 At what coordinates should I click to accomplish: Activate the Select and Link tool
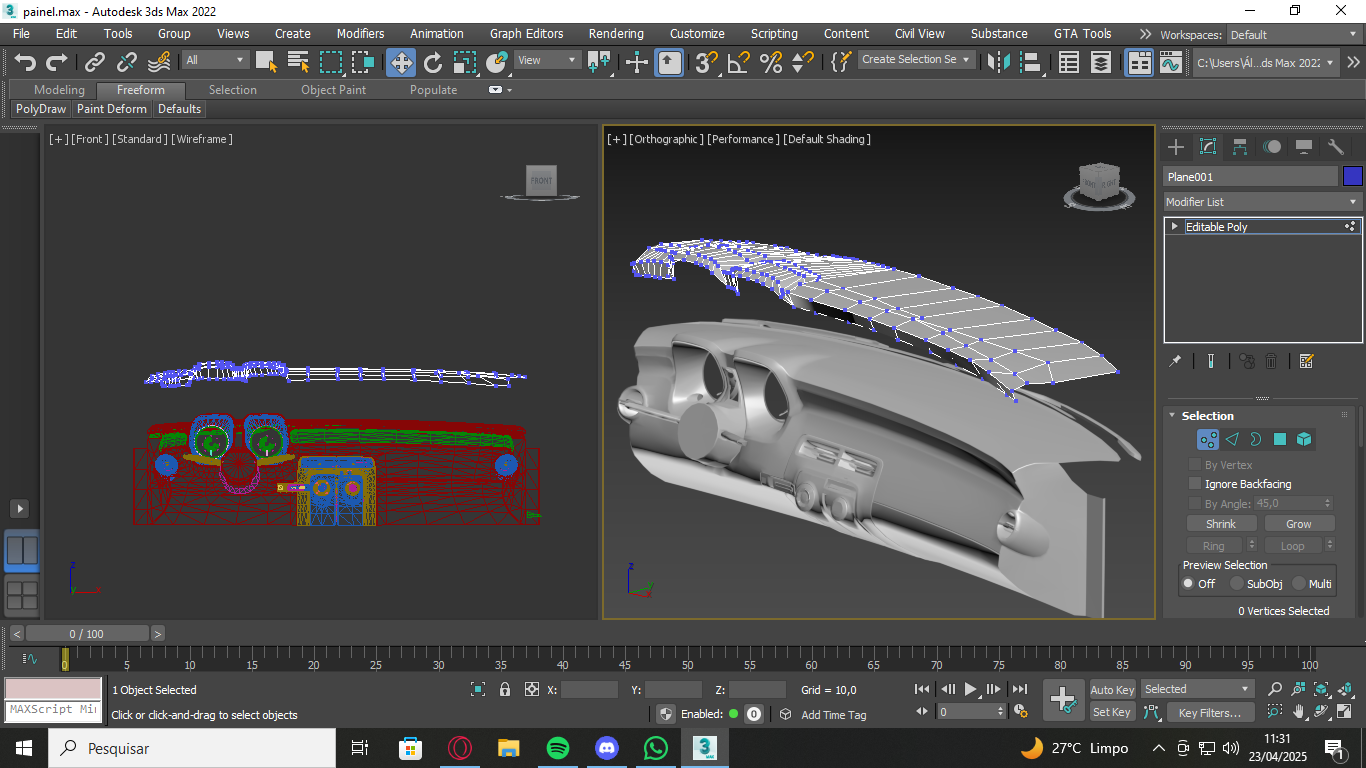point(95,62)
